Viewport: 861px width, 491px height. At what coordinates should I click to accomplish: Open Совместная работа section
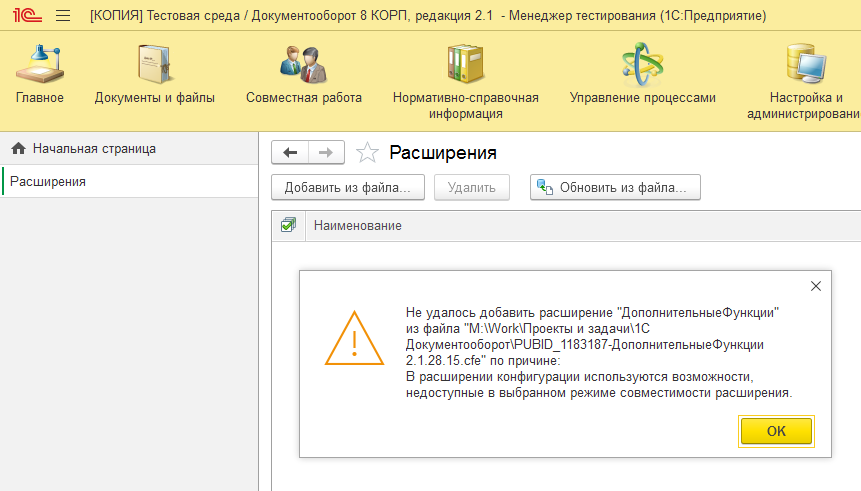tap(304, 75)
